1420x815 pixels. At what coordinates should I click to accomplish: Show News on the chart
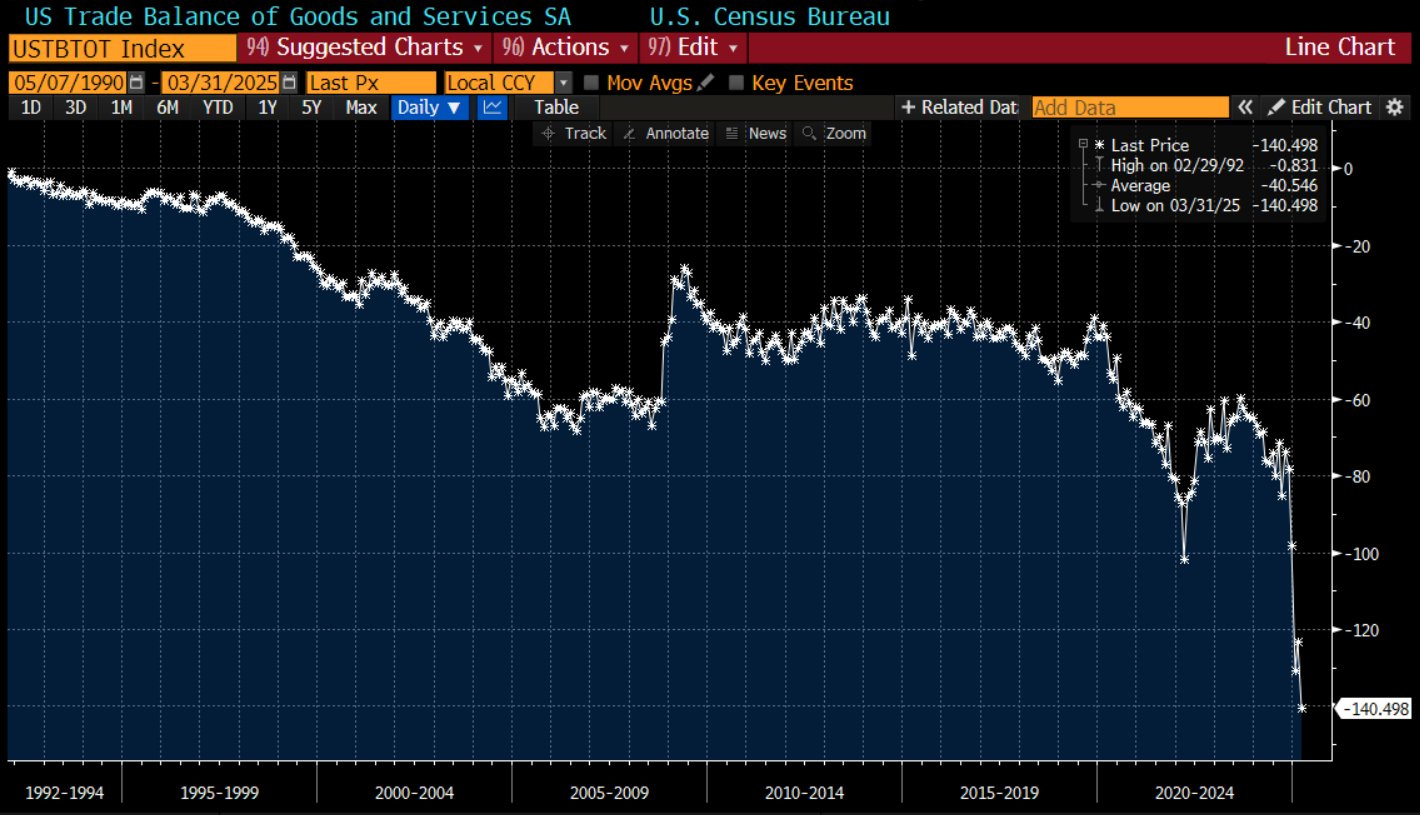(755, 133)
